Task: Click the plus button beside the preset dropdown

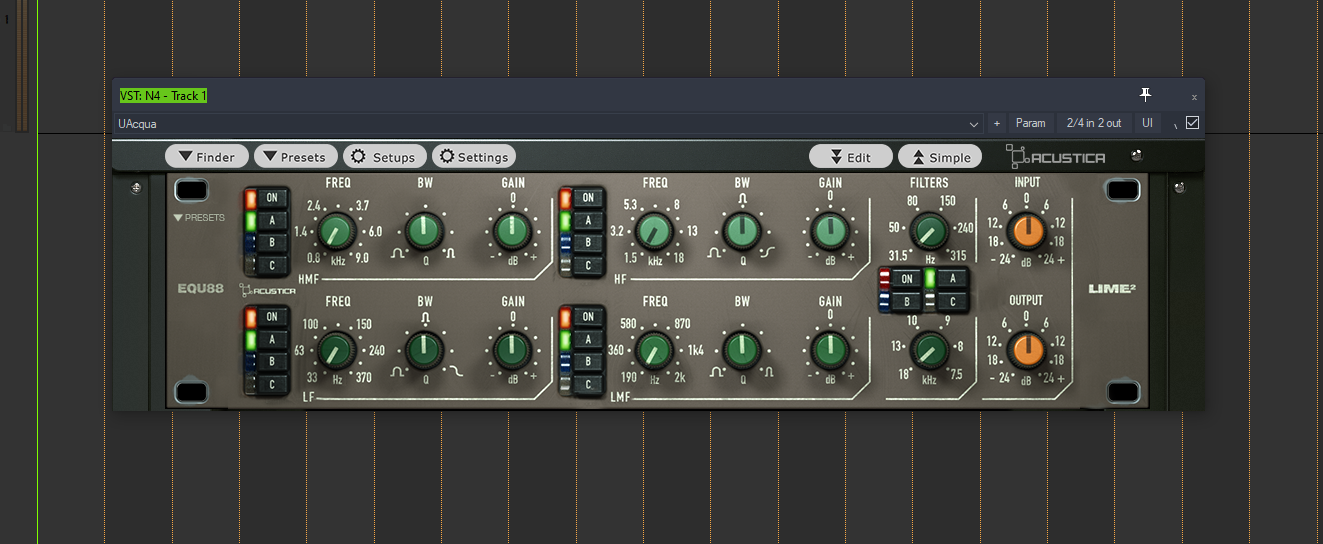Action: 996,124
